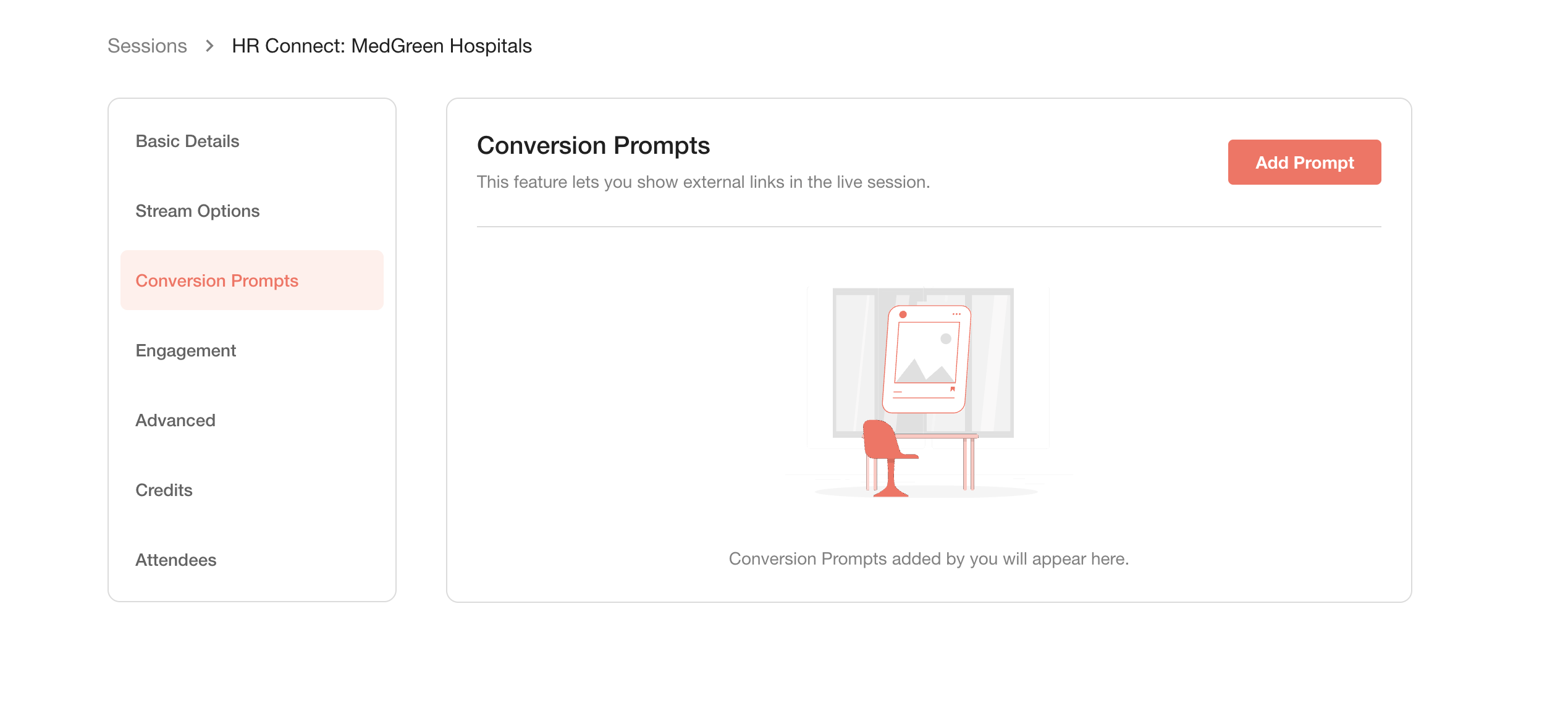Click the Conversion Prompts panel heading
This screenshot has height=719, width=1568.
click(x=593, y=146)
